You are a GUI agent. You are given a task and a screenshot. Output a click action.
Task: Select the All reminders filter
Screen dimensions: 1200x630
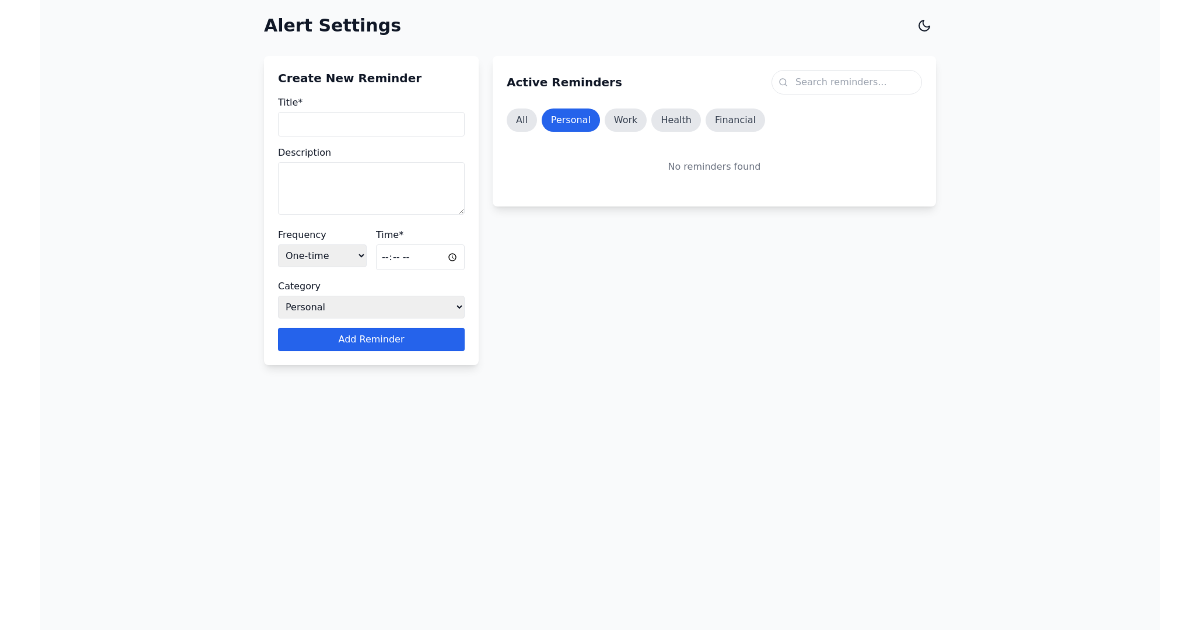click(521, 119)
